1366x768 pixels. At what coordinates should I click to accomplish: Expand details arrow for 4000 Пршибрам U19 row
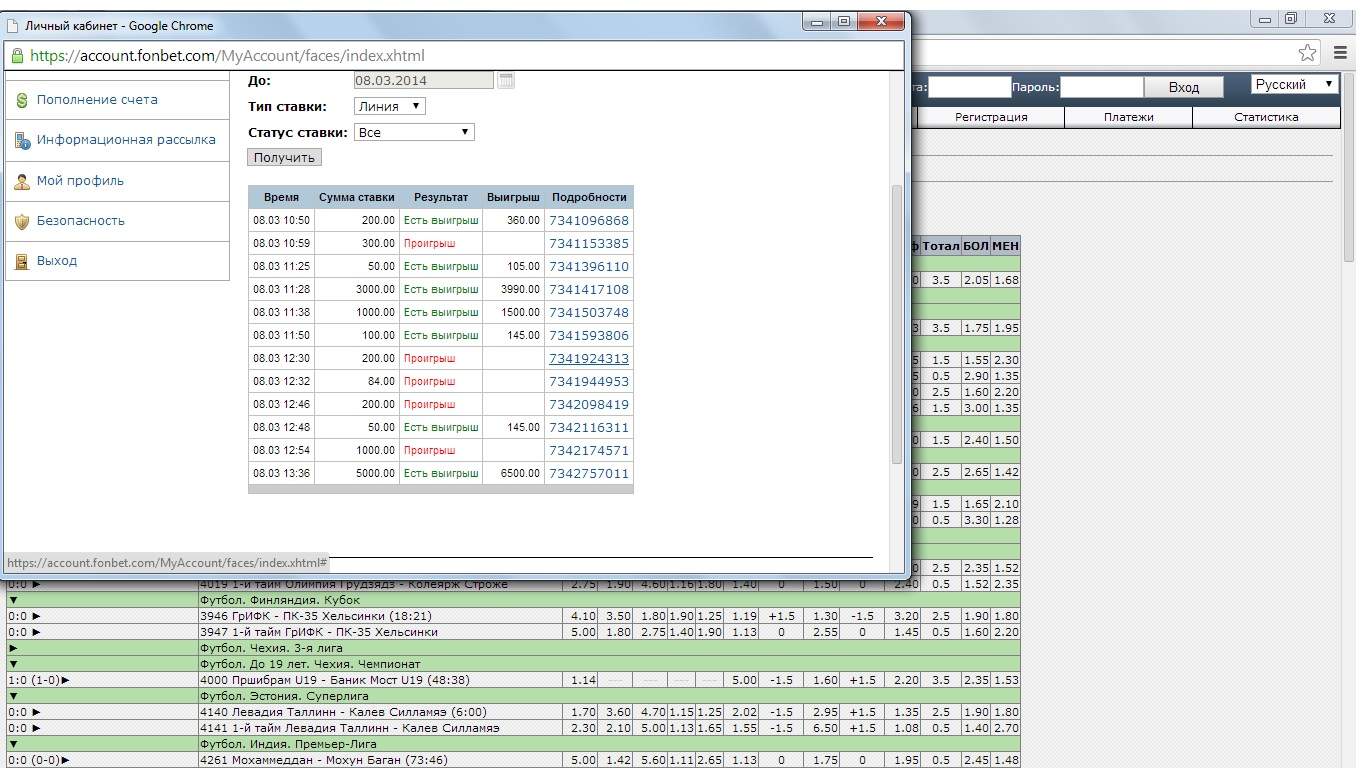tap(66, 680)
